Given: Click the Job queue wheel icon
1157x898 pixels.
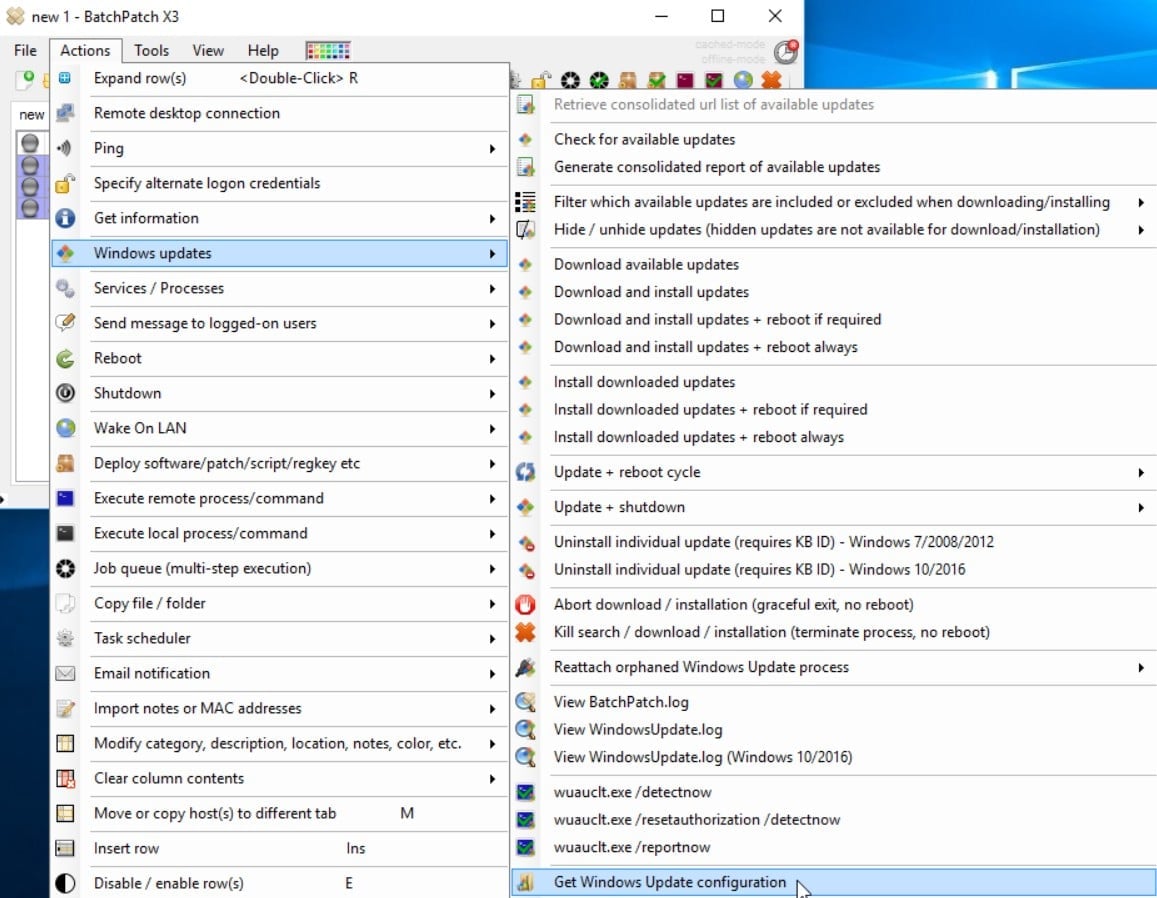Looking at the screenshot, I should click(65, 568).
